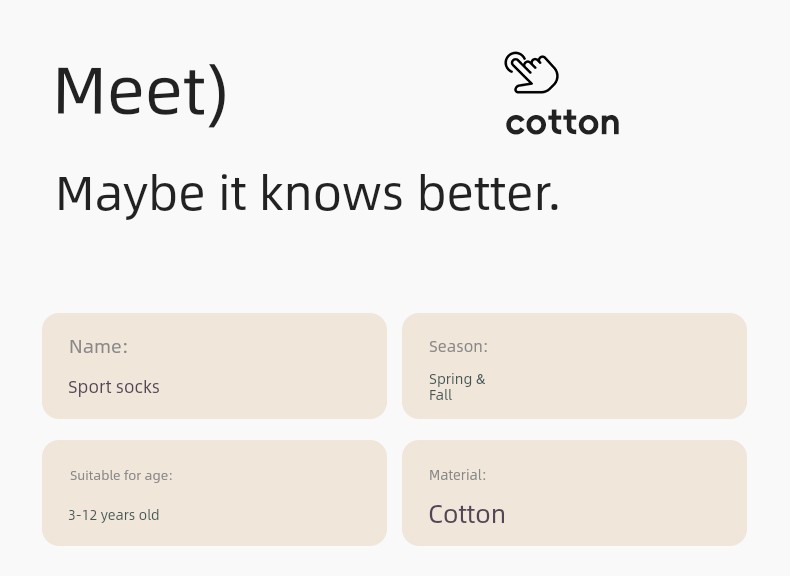Viewport: 790px width, 576px height.
Task: Click the Maybe it knows better tagline
Action: coord(308,196)
